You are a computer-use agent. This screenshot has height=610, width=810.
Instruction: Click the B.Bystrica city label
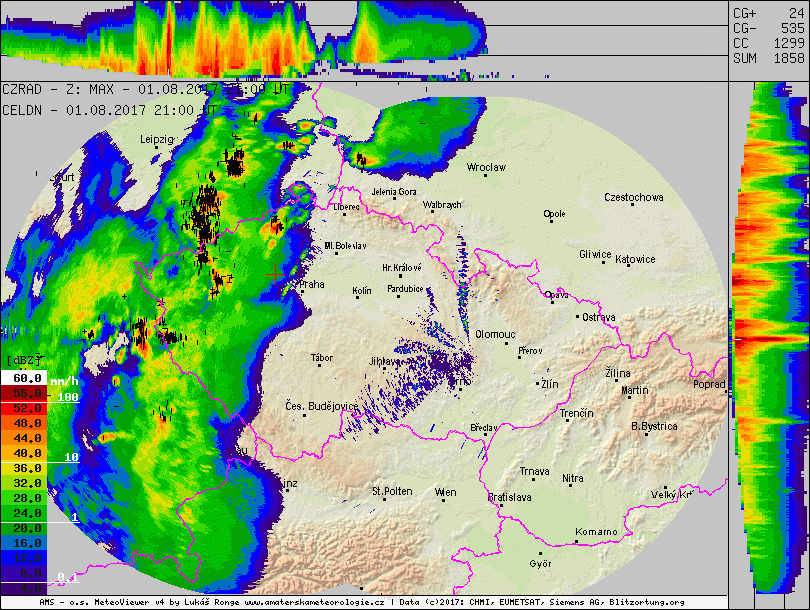654,426
